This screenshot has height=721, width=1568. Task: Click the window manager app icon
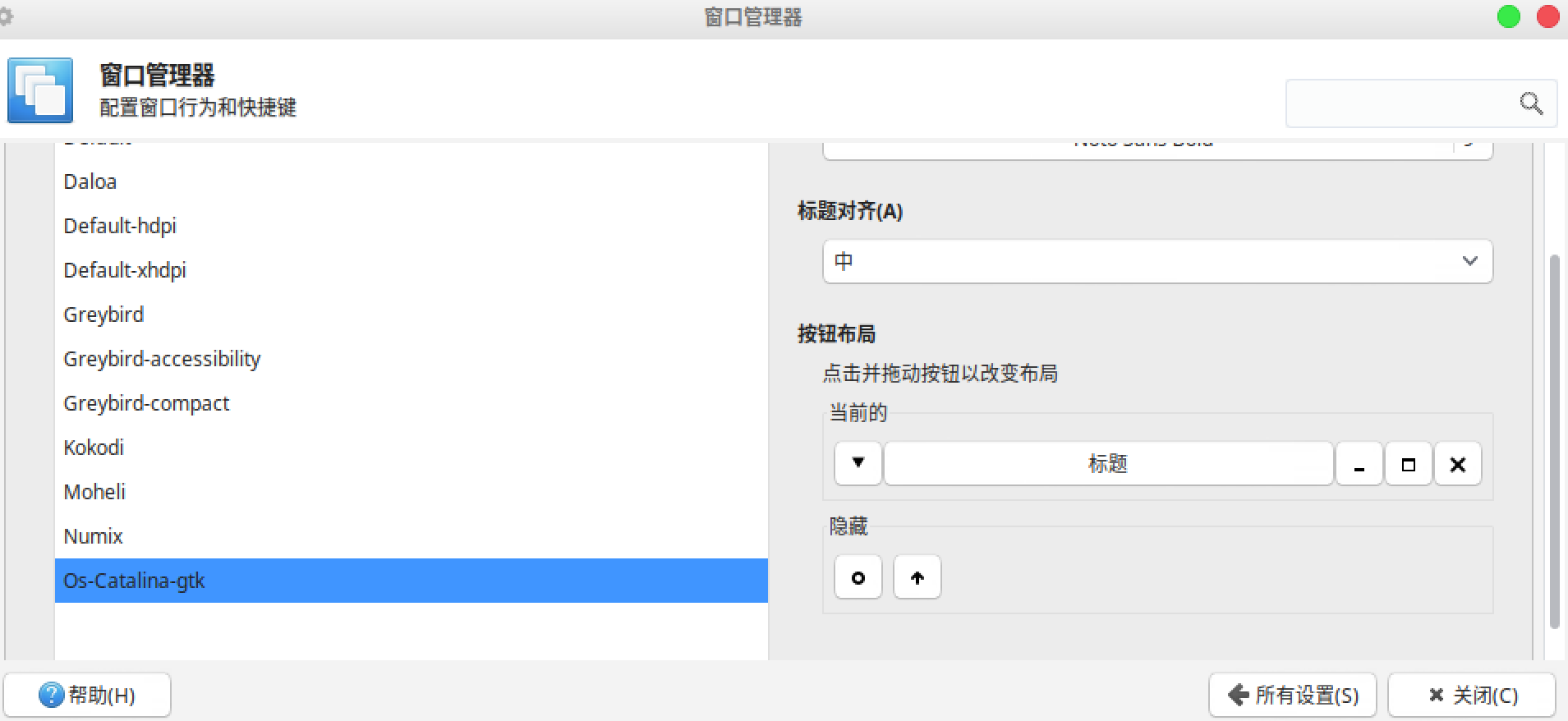click(40, 90)
